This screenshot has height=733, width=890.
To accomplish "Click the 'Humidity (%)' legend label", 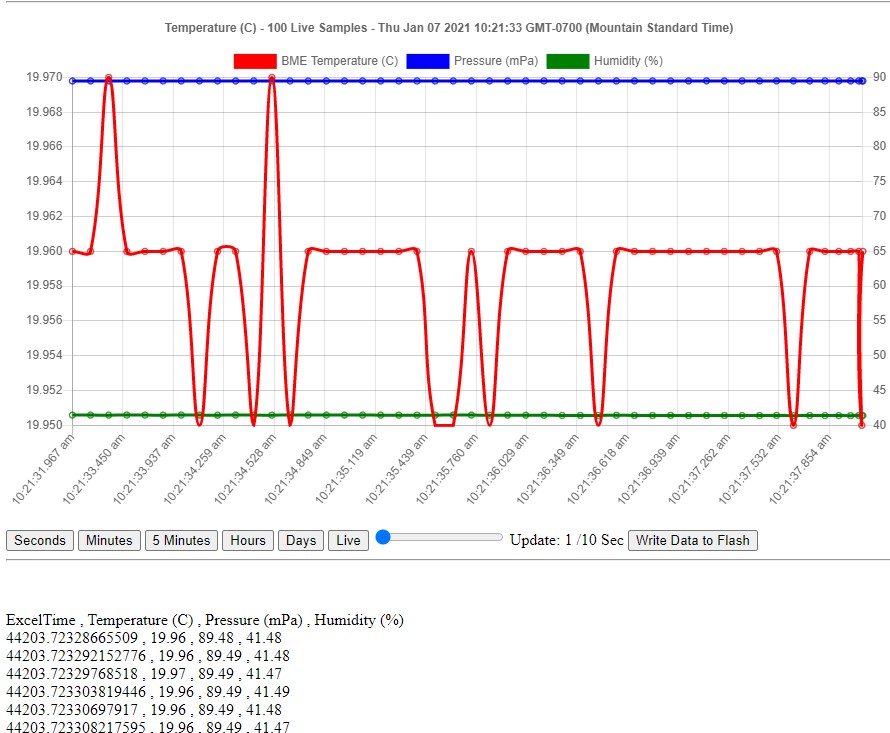I will tap(628, 61).
